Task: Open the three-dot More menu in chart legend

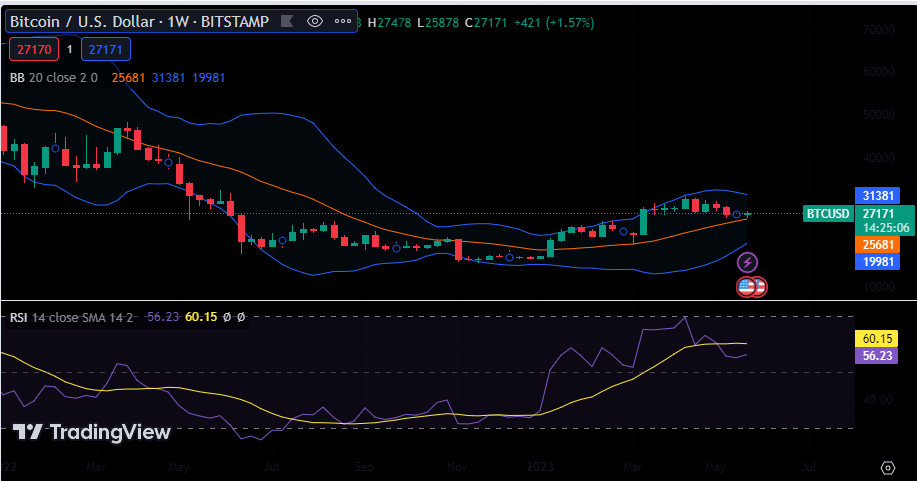Action: [x=343, y=20]
